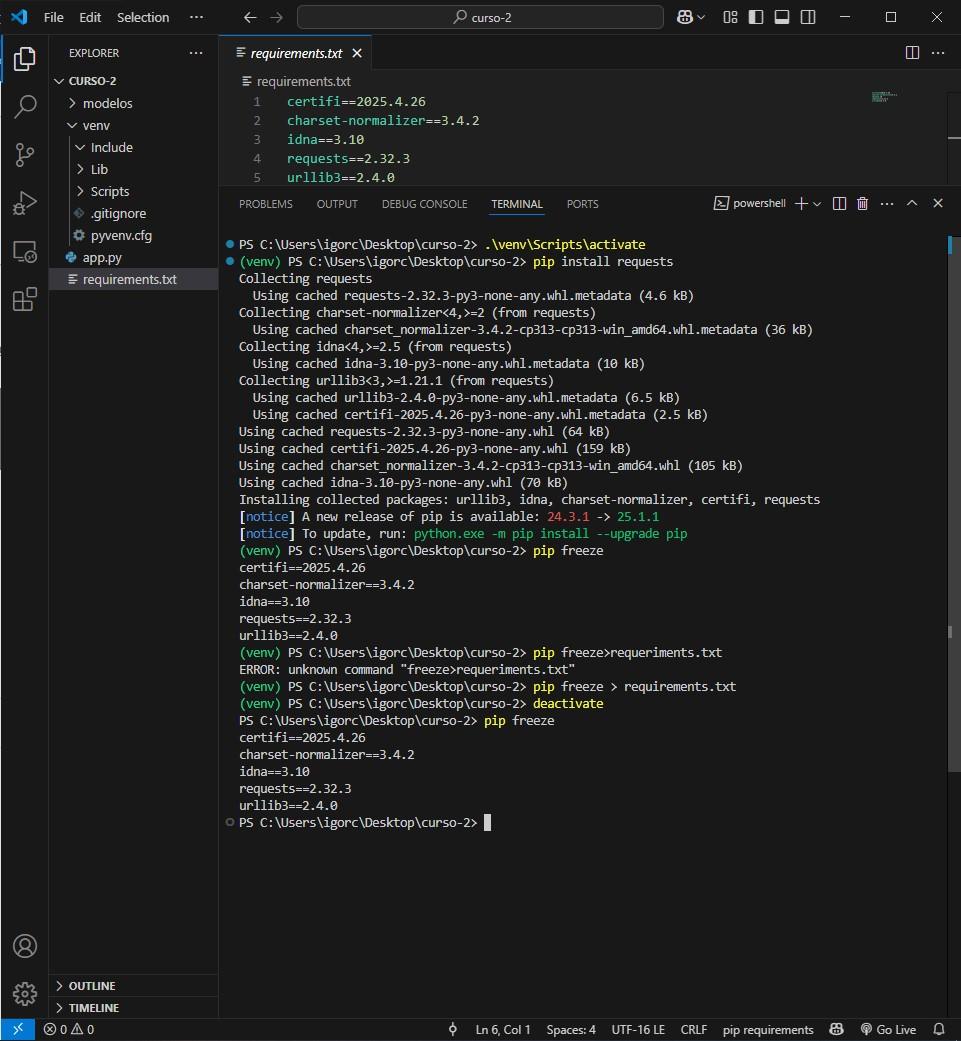961x1041 pixels.
Task: Switch to the Ports tab
Action: pyautogui.click(x=583, y=204)
